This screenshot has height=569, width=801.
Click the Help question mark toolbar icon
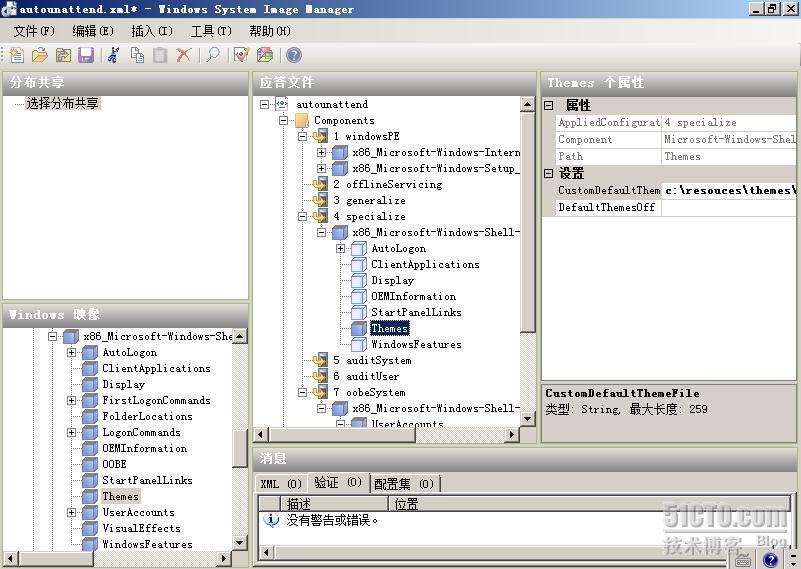coord(294,55)
